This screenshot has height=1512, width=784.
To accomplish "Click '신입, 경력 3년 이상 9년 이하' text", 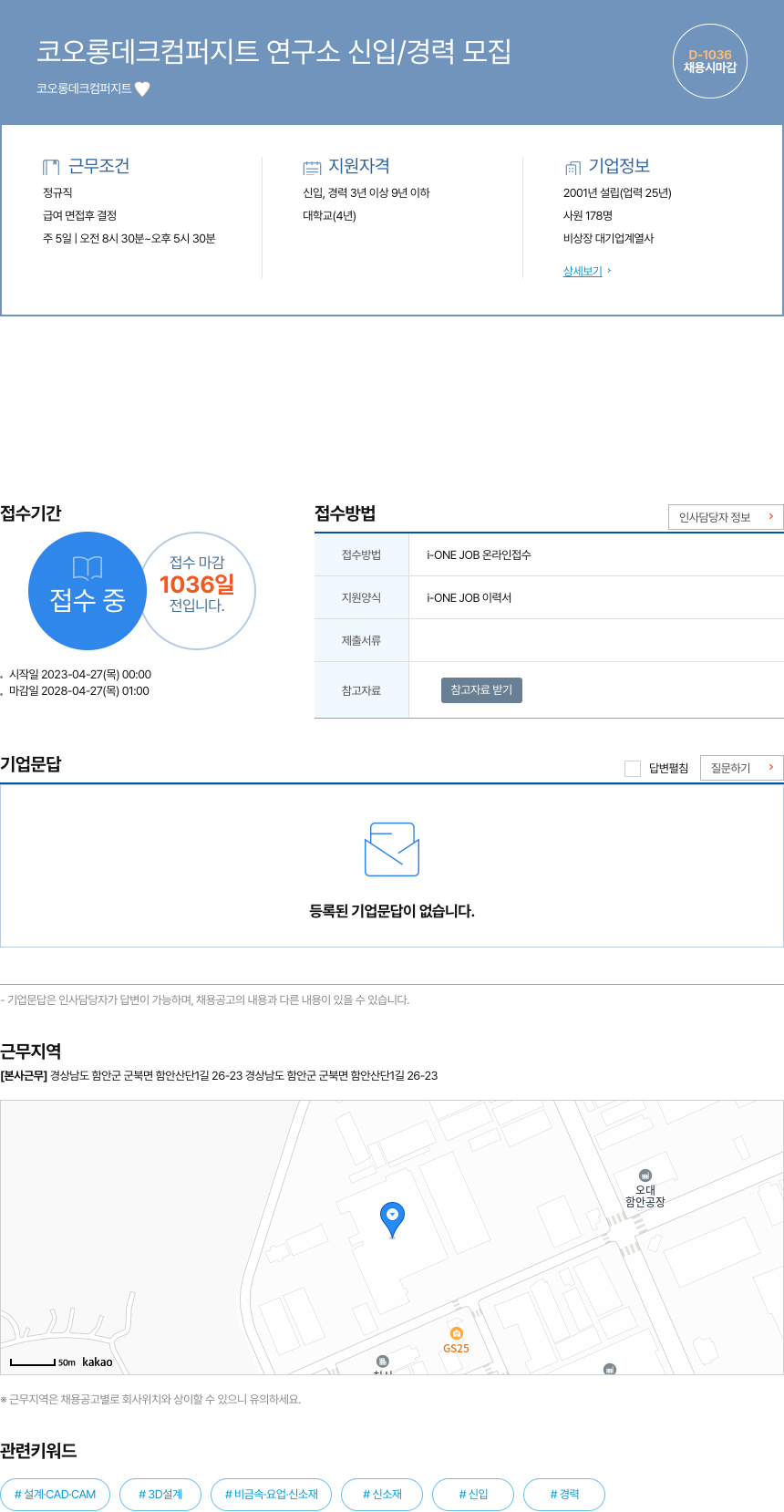I will click(366, 192).
